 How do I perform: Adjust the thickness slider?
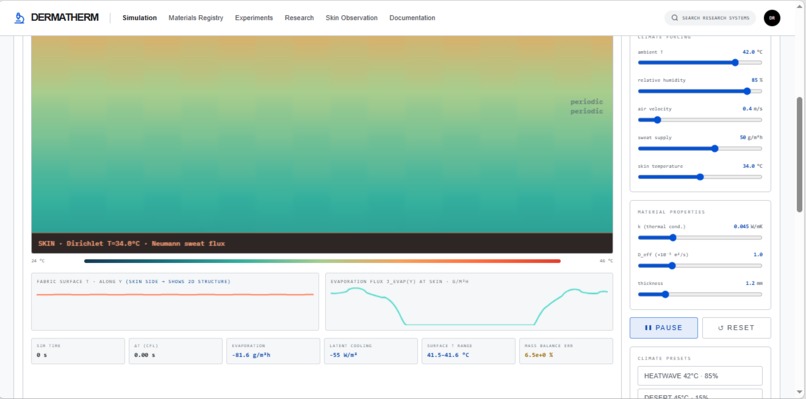[x=700, y=295]
